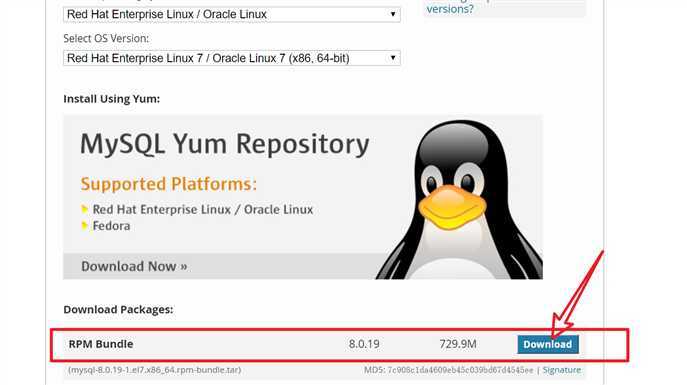The height and width of the screenshot is (385, 687).
Task: Click the file size 729.9M
Action: click(458, 344)
